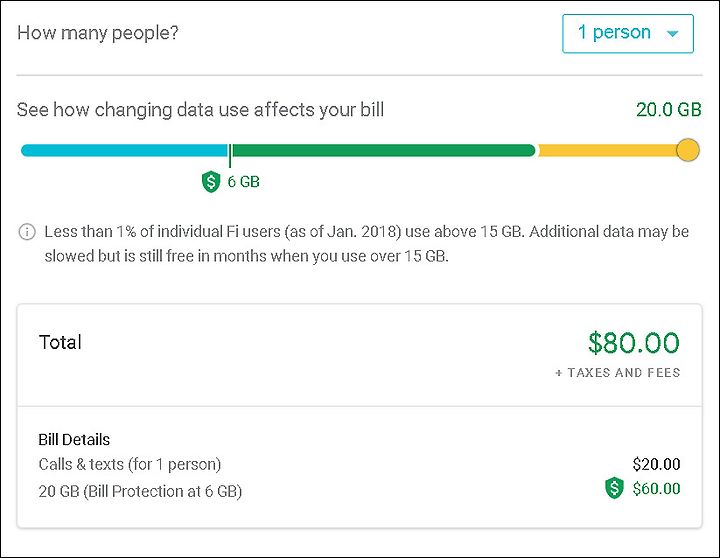The width and height of the screenshot is (720, 558).
Task: Click the green shield icon beside $60.00
Action: click(x=614, y=488)
